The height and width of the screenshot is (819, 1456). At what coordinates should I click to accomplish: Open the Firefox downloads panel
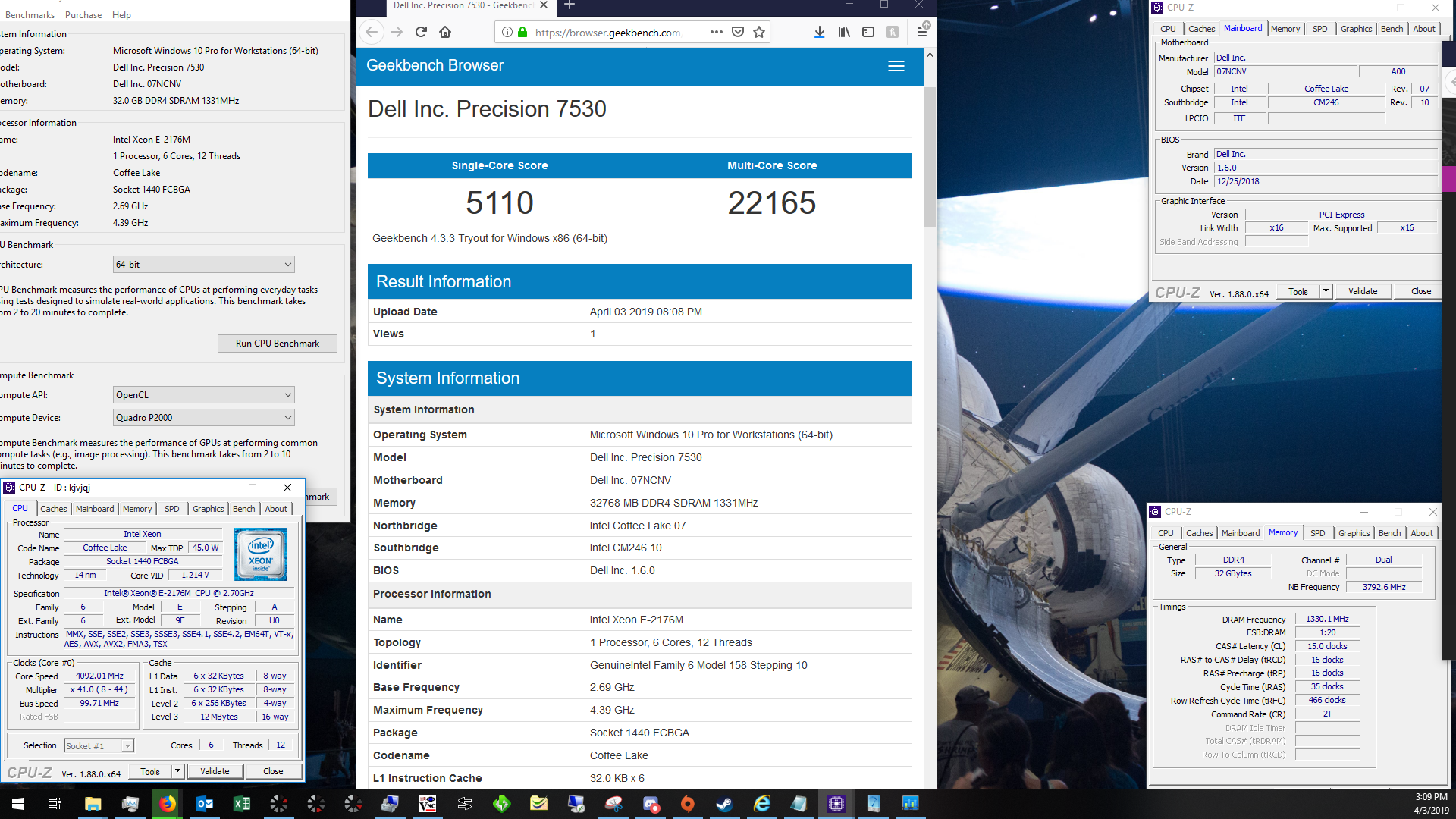(819, 32)
